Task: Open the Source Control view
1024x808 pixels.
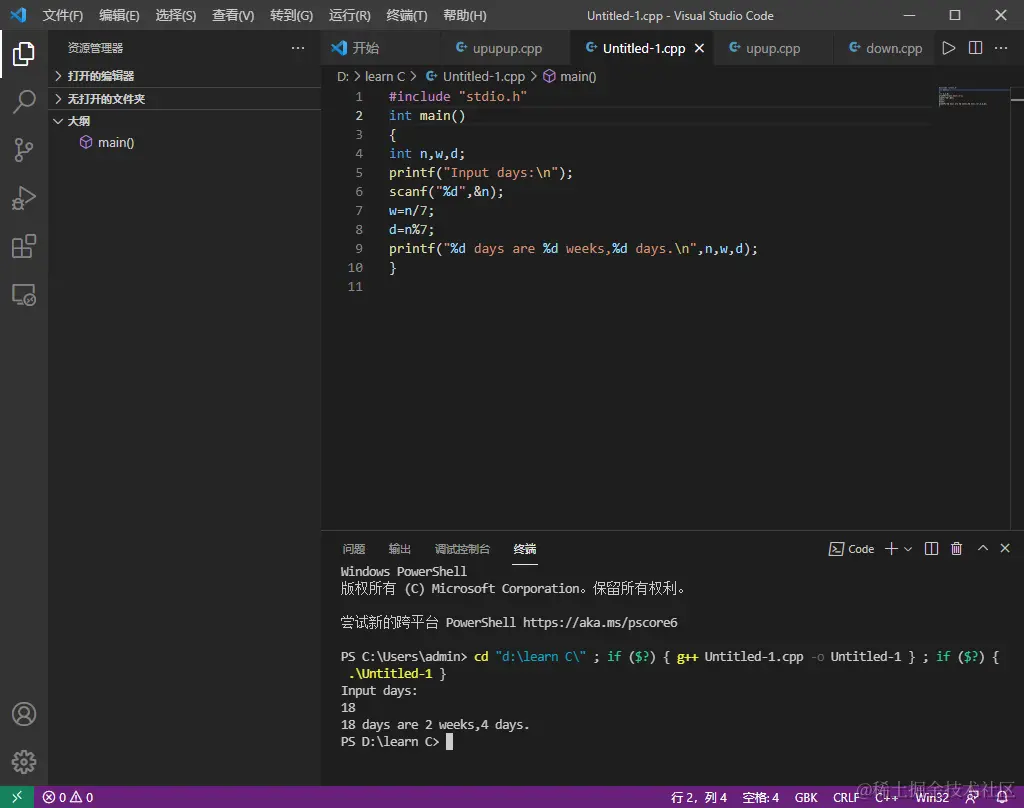Action: coord(24,150)
